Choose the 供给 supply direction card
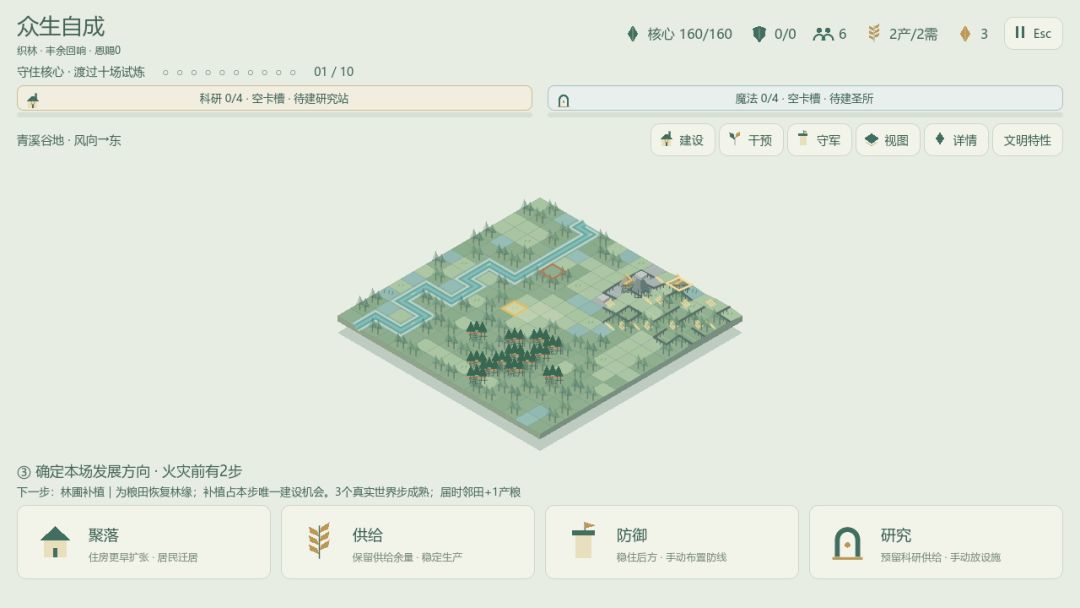The image size is (1080, 608). tap(408, 542)
